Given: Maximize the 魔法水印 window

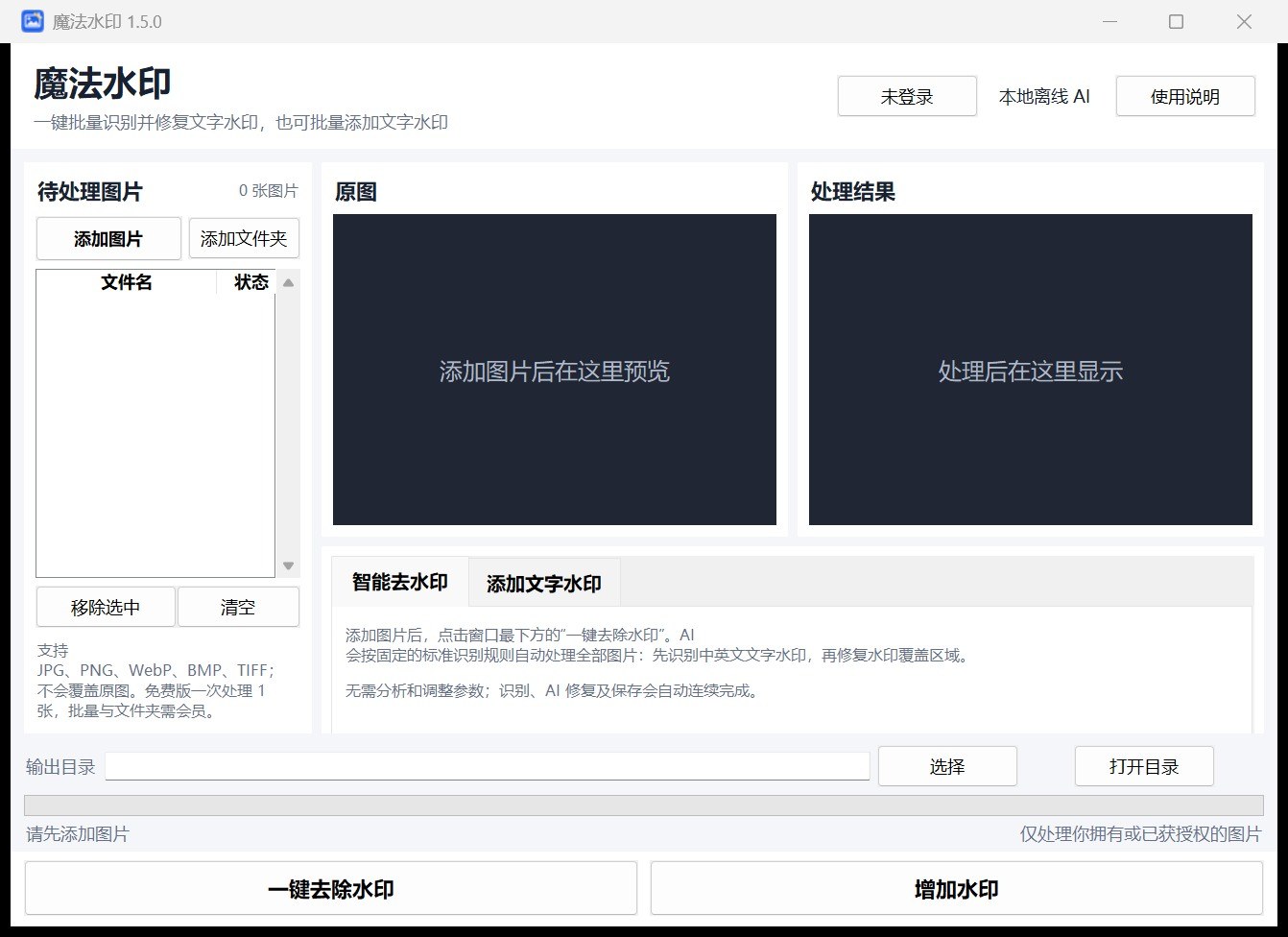Looking at the screenshot, I should (1176, 21).
